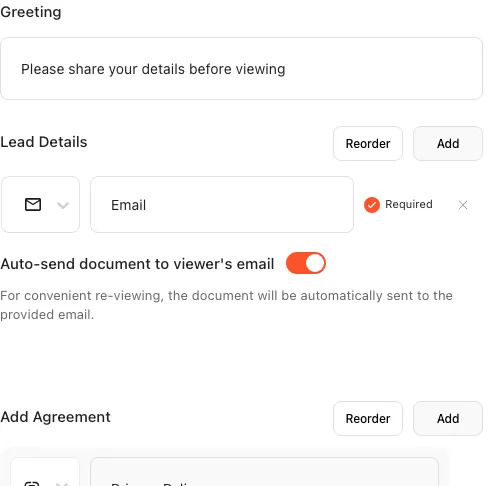Open the field type dropdown next to the envelope
491x486 pixels.
tap(63, 205)
